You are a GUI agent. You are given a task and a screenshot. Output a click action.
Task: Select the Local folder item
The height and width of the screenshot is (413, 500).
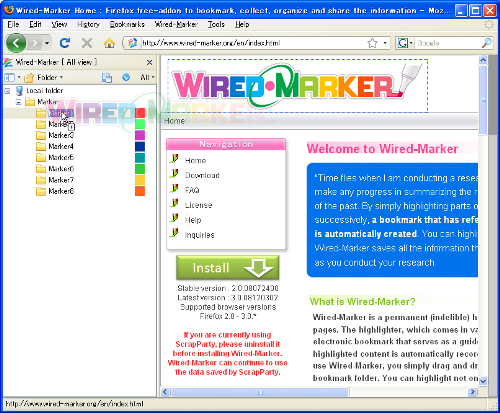pyautogui.click(x=45, y=90)
